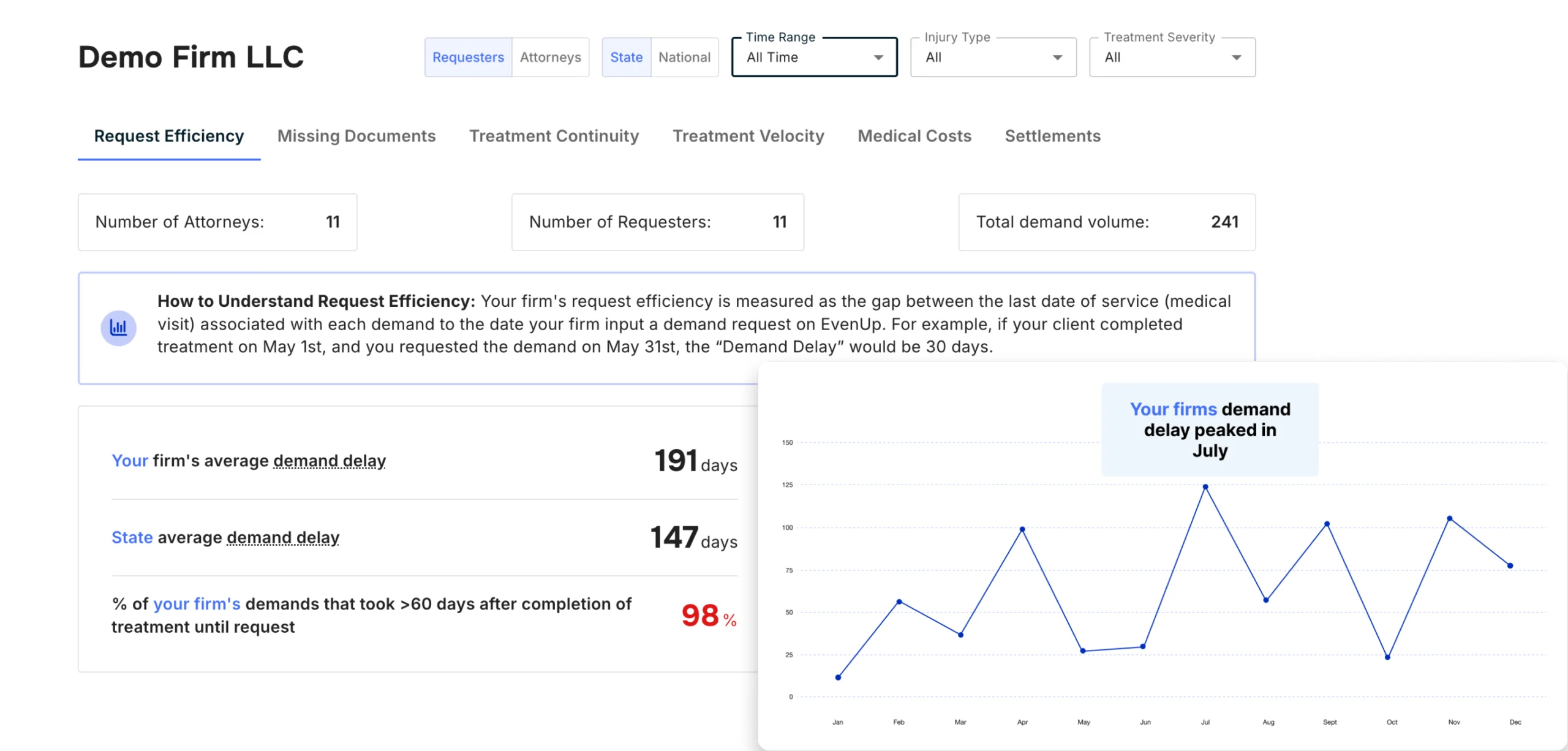Select the Requesters toggle option
This screenshot has height=751, width=1568.
[x=468, y=58]
